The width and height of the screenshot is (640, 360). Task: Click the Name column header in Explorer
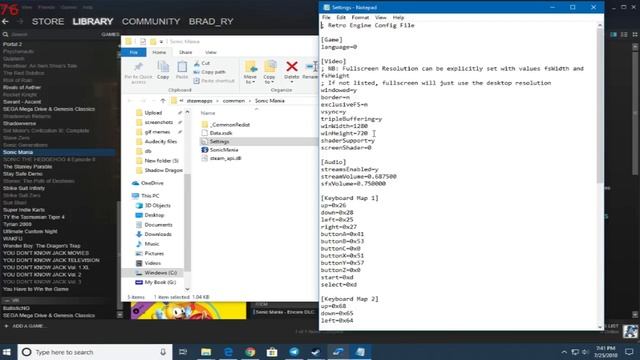(x=208, y=113)
